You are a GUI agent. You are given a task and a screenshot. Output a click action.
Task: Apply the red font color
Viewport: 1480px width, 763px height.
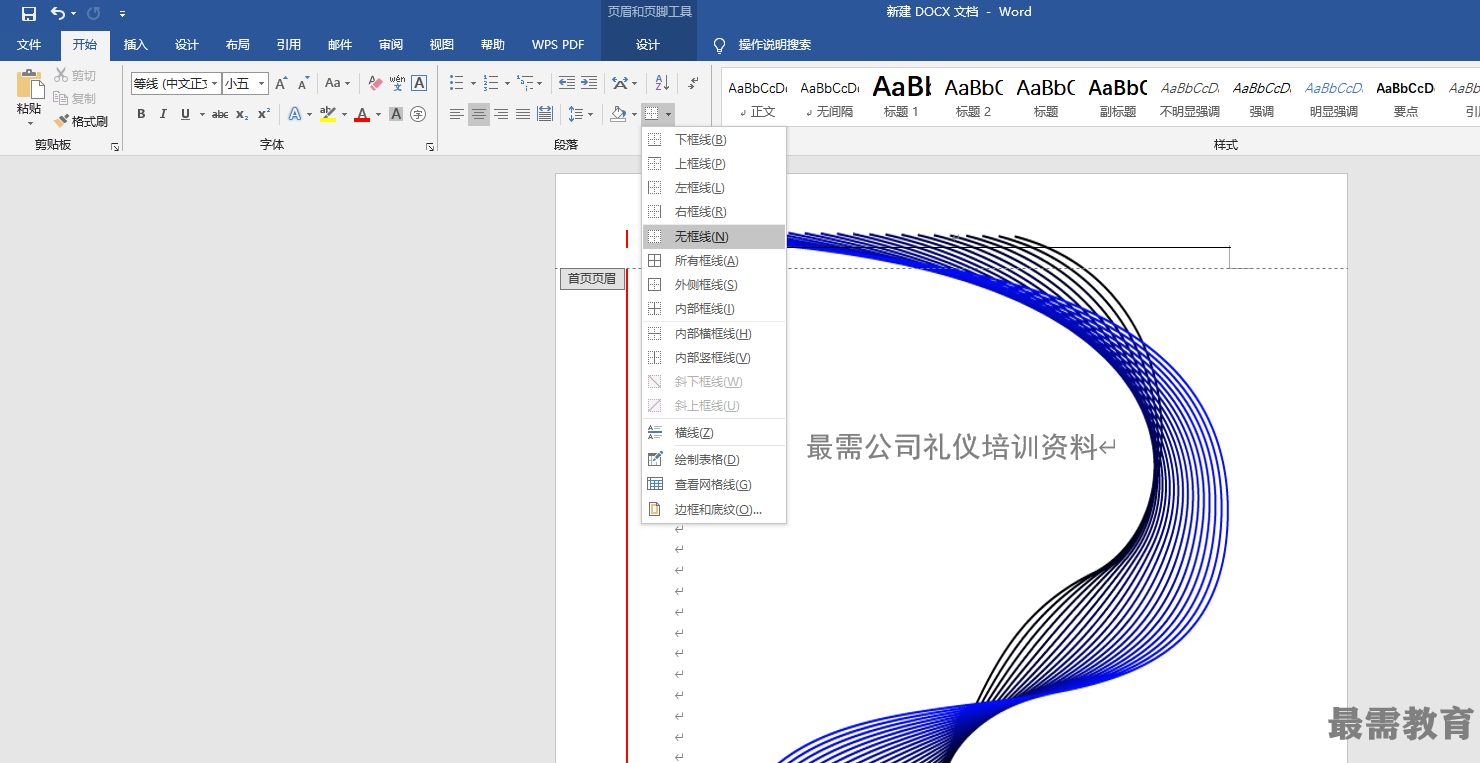(362, 114)
